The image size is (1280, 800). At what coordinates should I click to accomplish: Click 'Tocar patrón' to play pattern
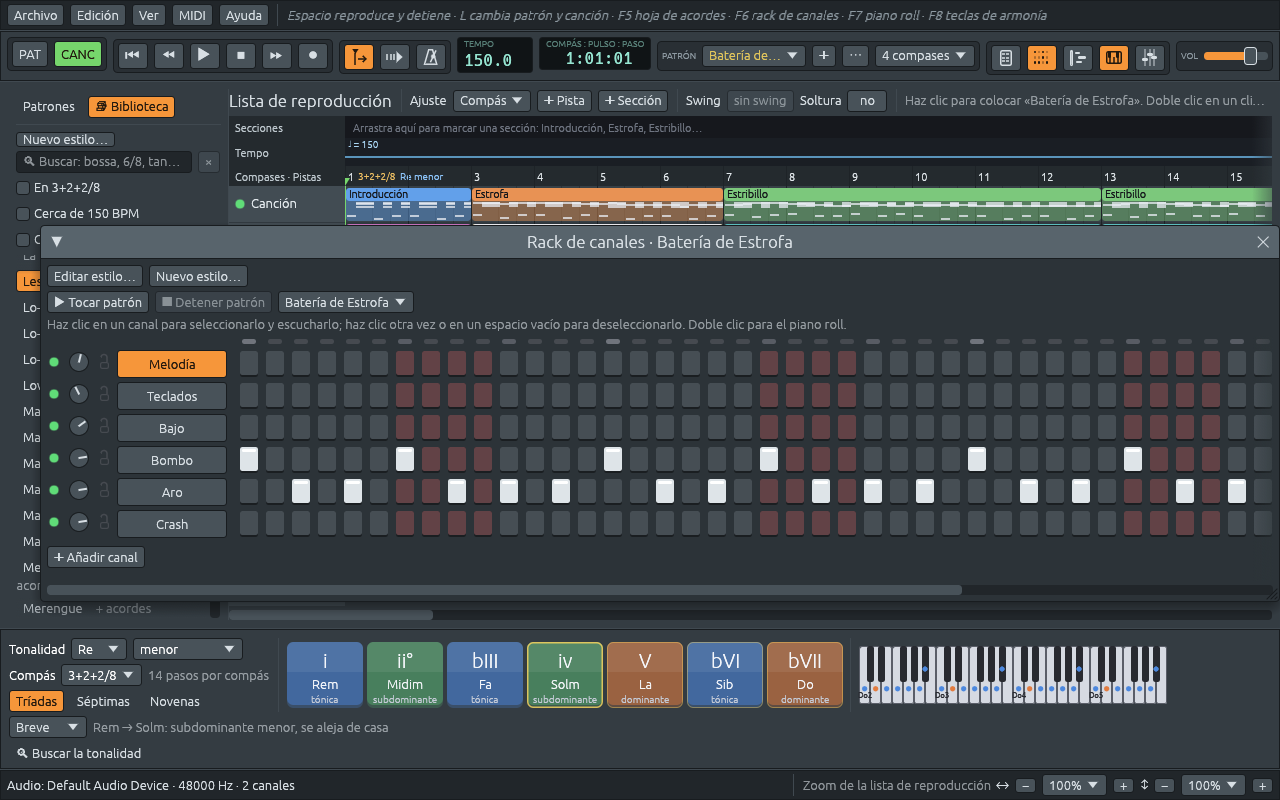[99, 302]
